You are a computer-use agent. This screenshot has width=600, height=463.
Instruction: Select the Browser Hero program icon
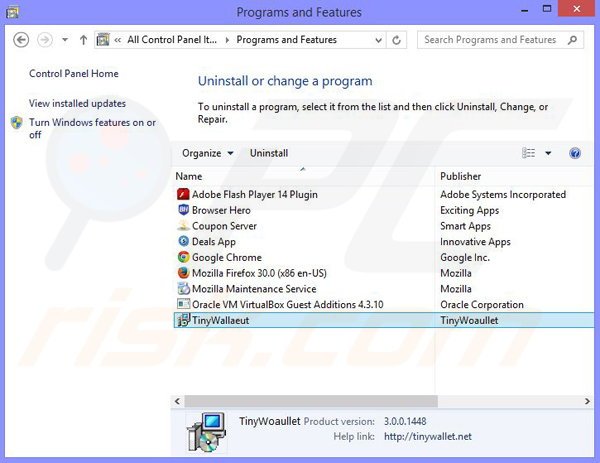click(x=183, y=210)
